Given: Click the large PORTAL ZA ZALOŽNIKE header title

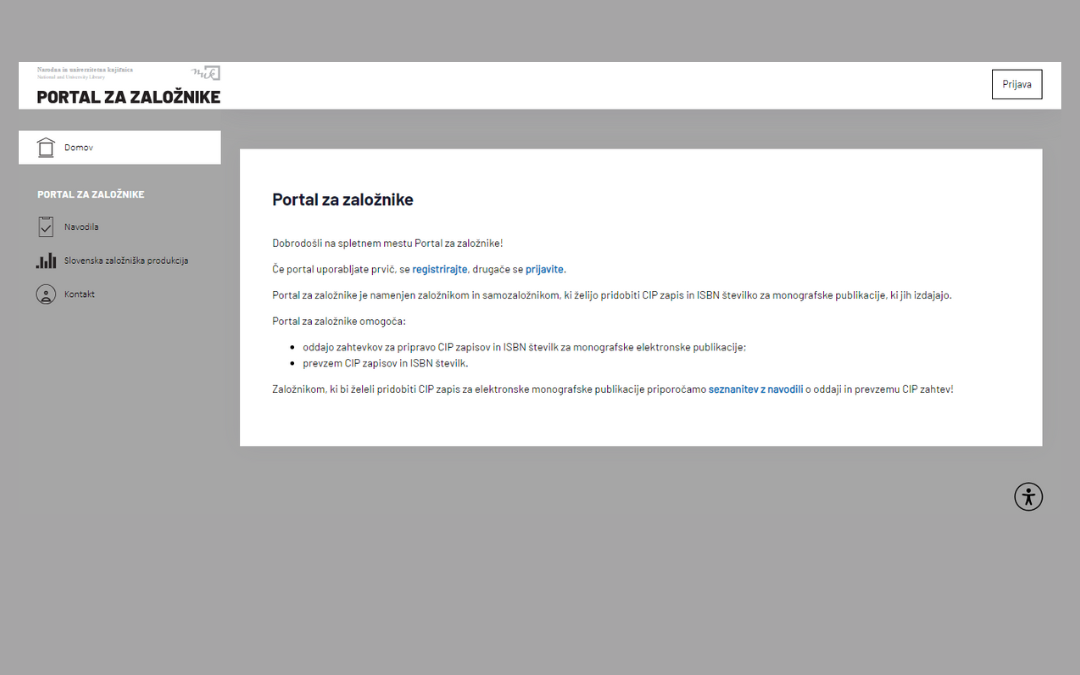Looking at the screenshot, I should tap(128, 97).
